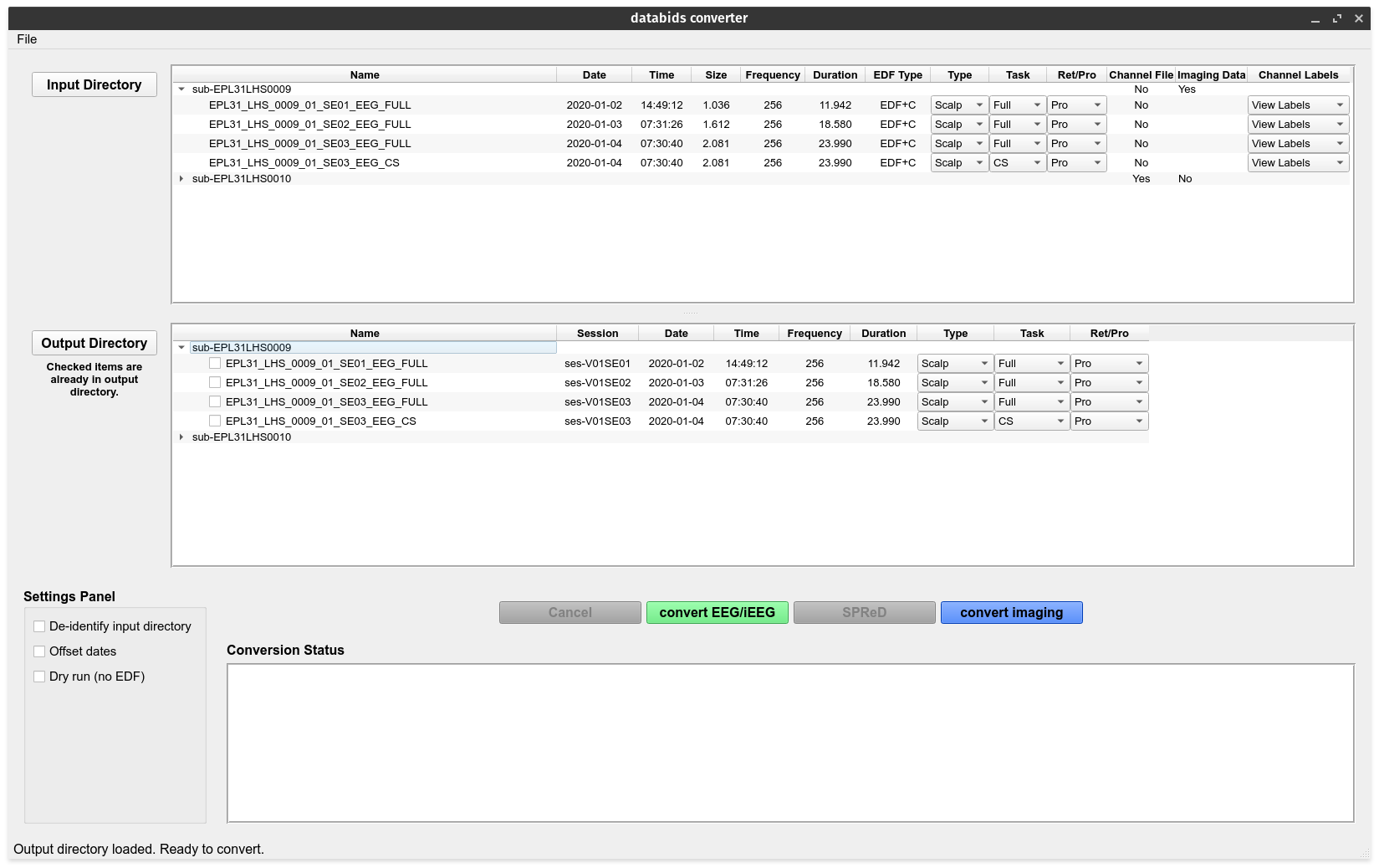Viewport: 1379px width, 868px height.
Task: Sort input table by Frequency column header
Action: tap(772, 75)
